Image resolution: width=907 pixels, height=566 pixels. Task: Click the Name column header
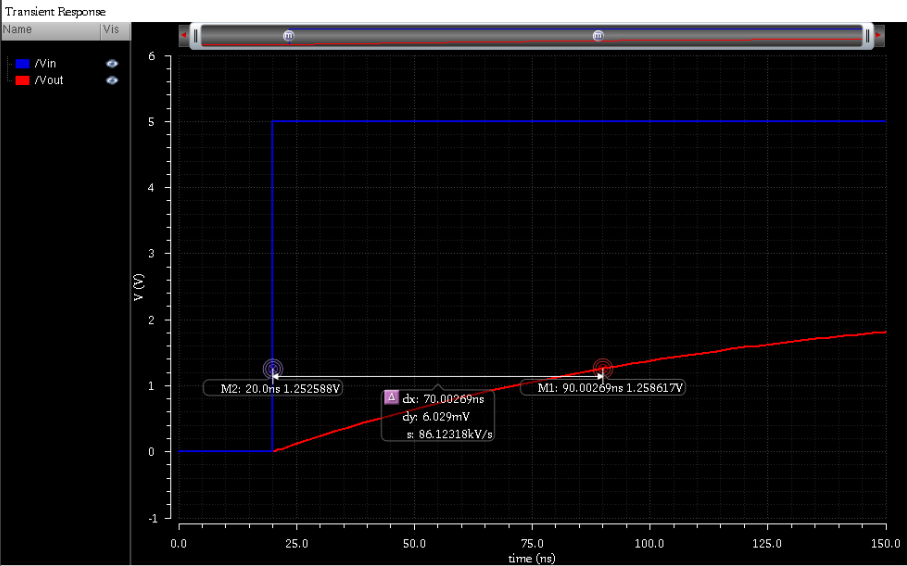tap(51, 30)
